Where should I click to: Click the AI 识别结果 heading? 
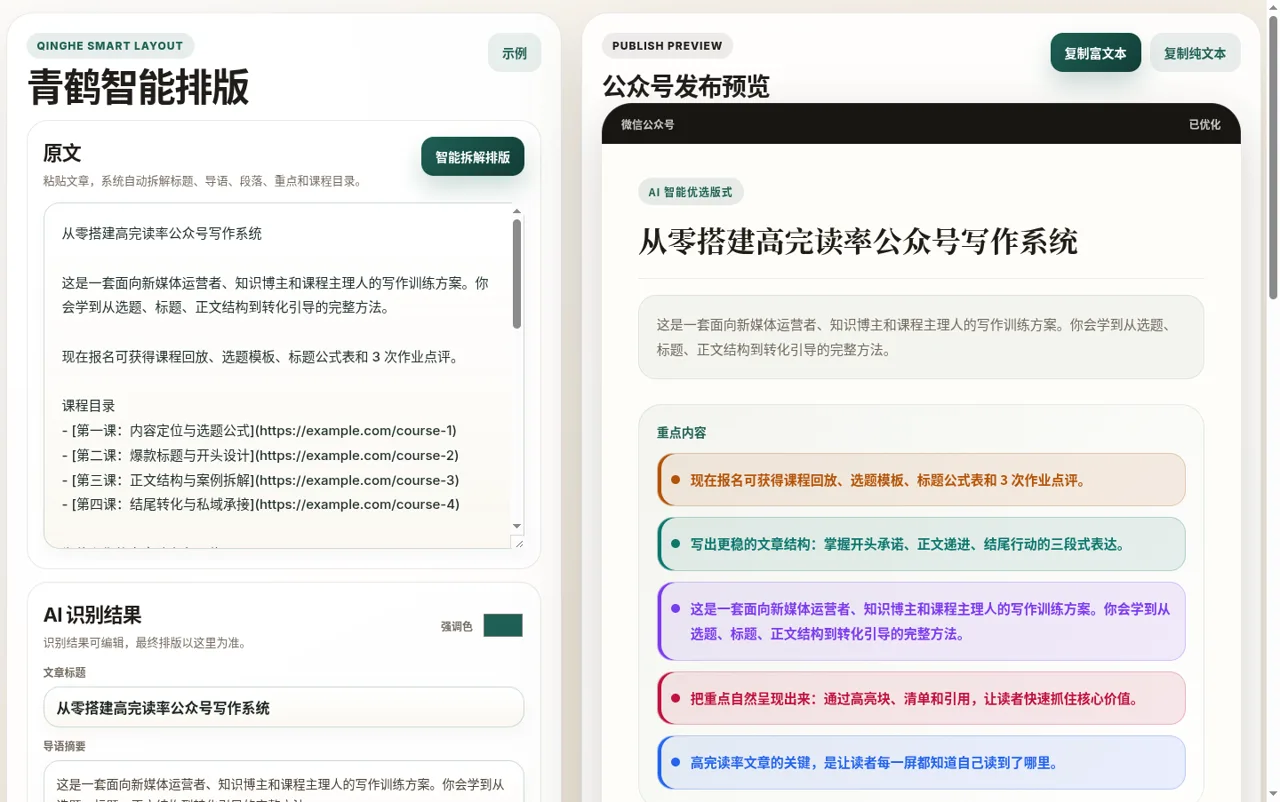click(92, 615)
